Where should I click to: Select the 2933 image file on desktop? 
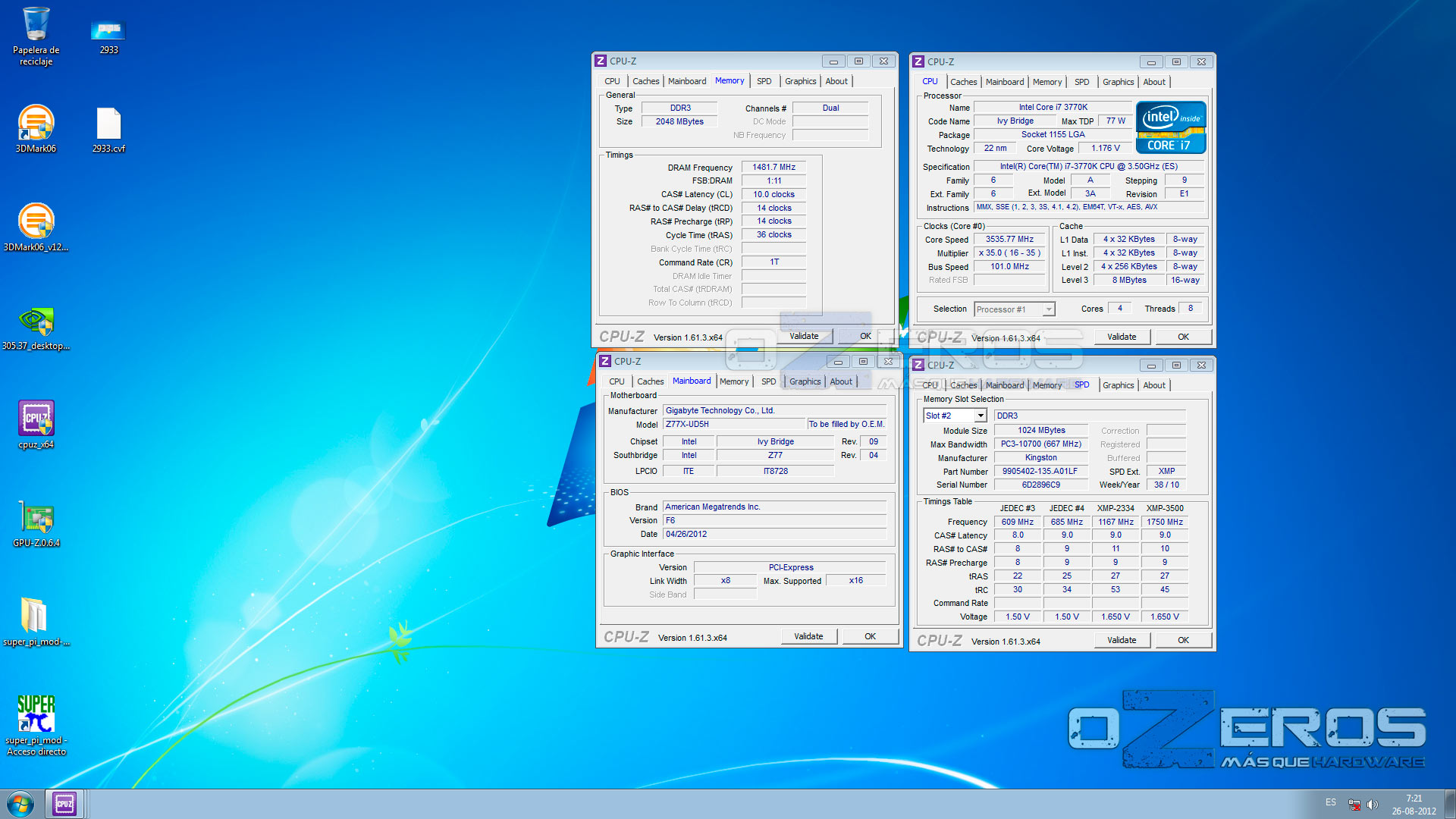pyautogui.click(x=108, y=36)
